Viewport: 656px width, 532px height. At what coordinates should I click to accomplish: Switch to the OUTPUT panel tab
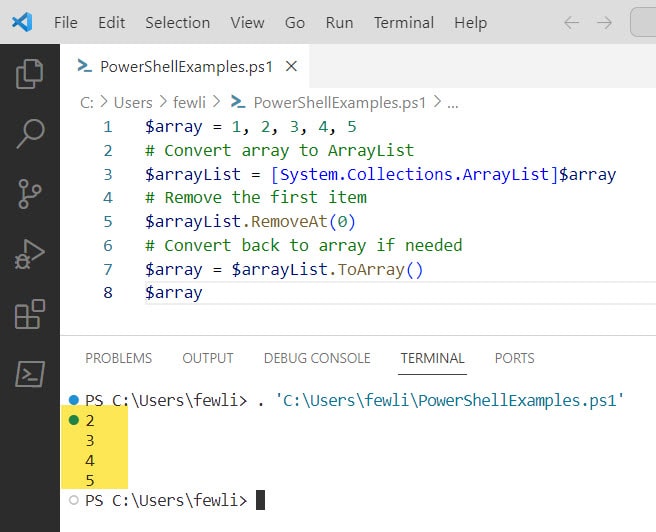tap(208, 358)
